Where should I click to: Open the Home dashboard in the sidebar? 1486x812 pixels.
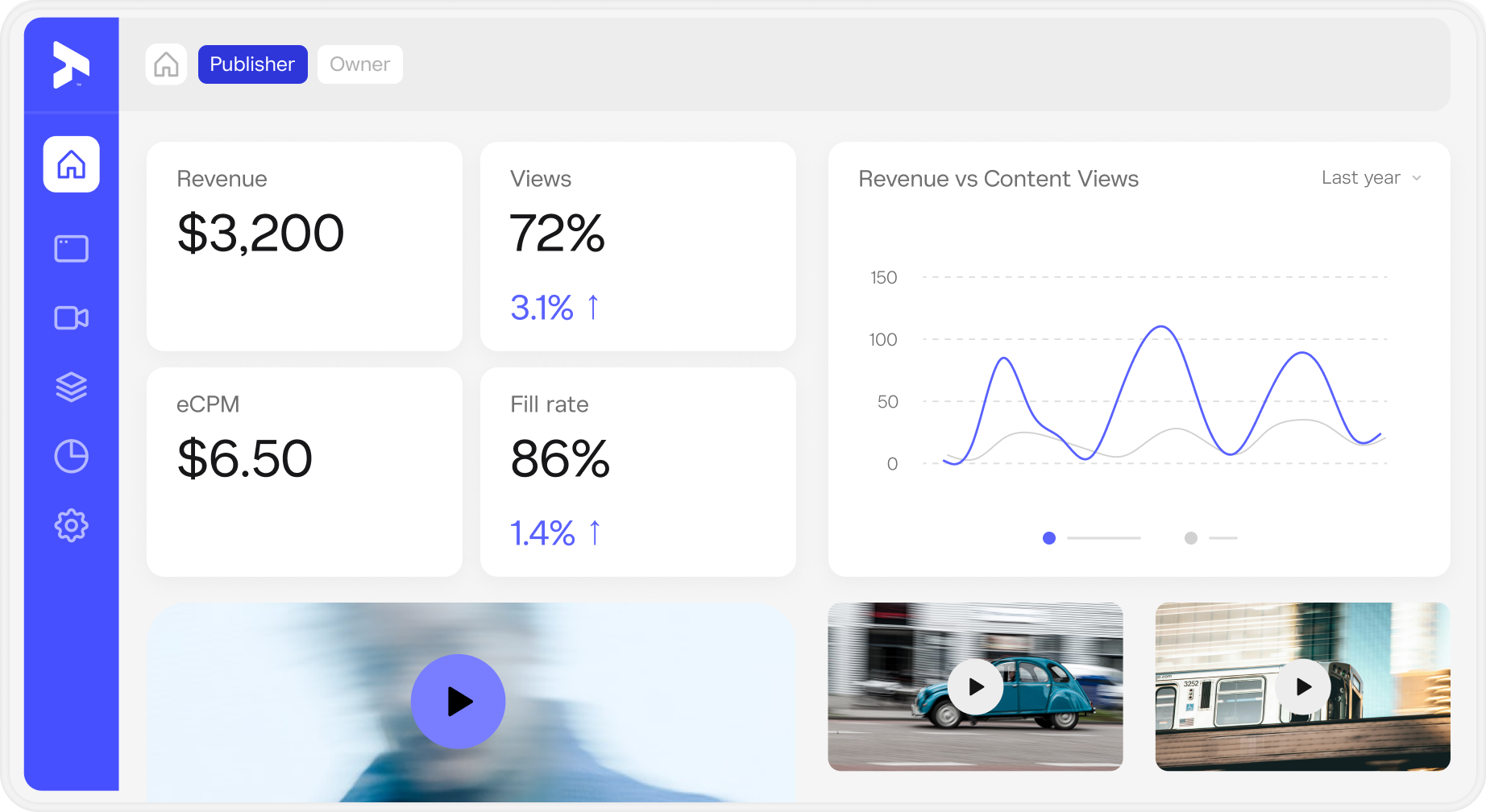point(72,164)
